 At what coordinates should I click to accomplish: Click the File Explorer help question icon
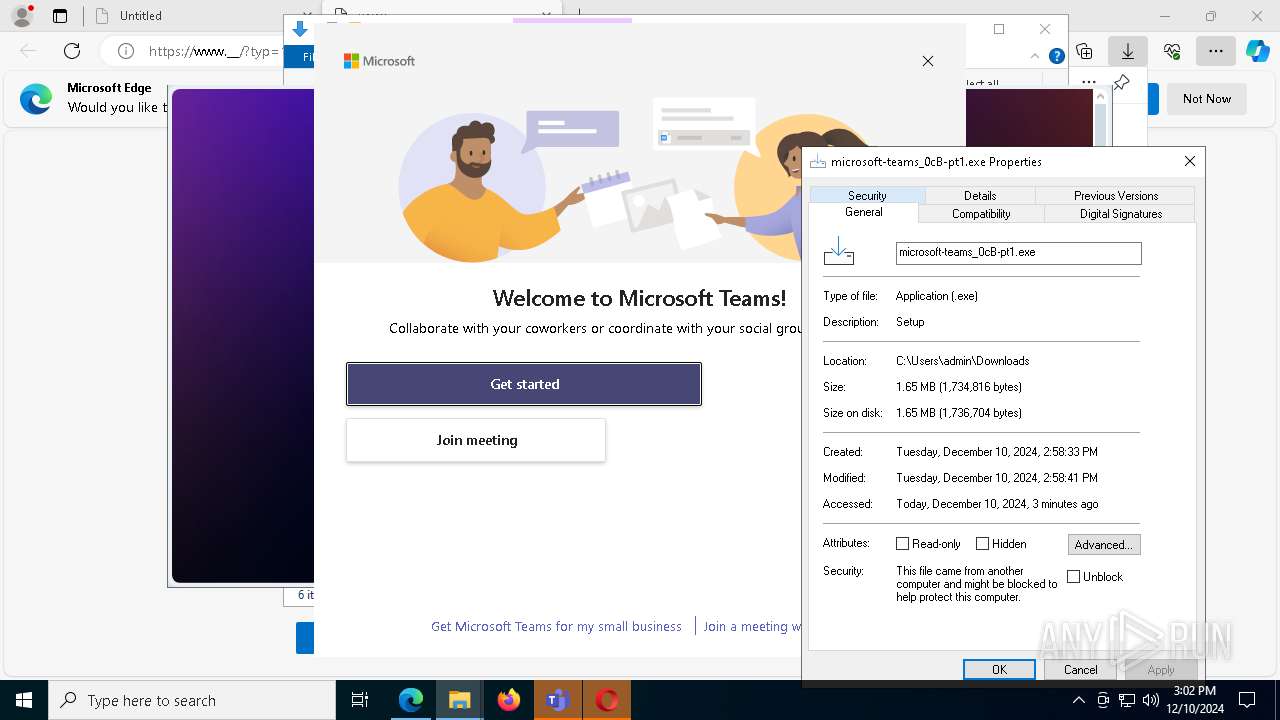point(1056,56)
